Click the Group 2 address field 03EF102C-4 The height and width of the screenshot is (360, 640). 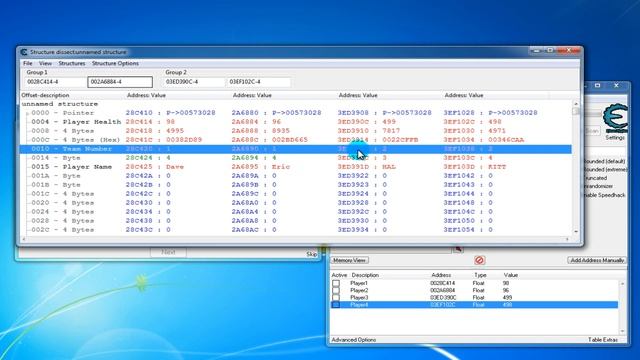[x=258, y=82]
